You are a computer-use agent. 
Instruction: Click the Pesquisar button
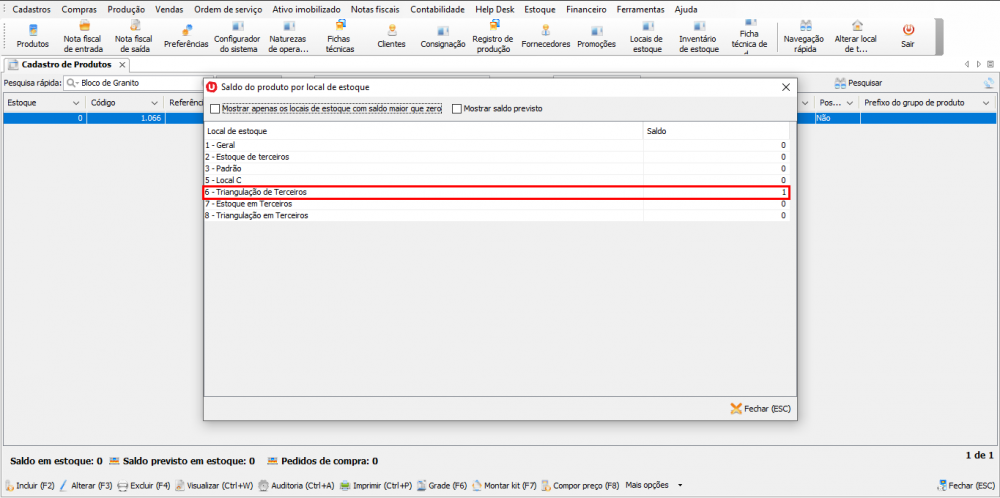(x=858, y=83)
